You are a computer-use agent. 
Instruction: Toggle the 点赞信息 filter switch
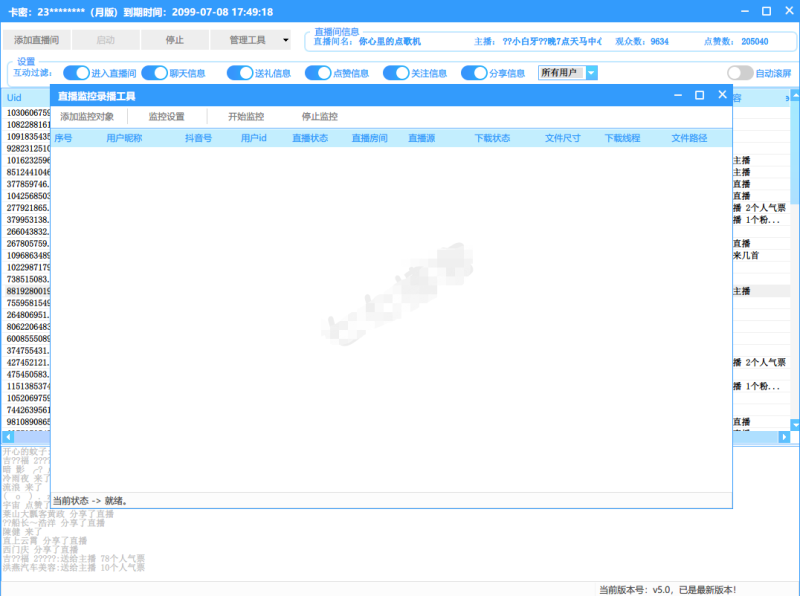click(x=318, y=73)
